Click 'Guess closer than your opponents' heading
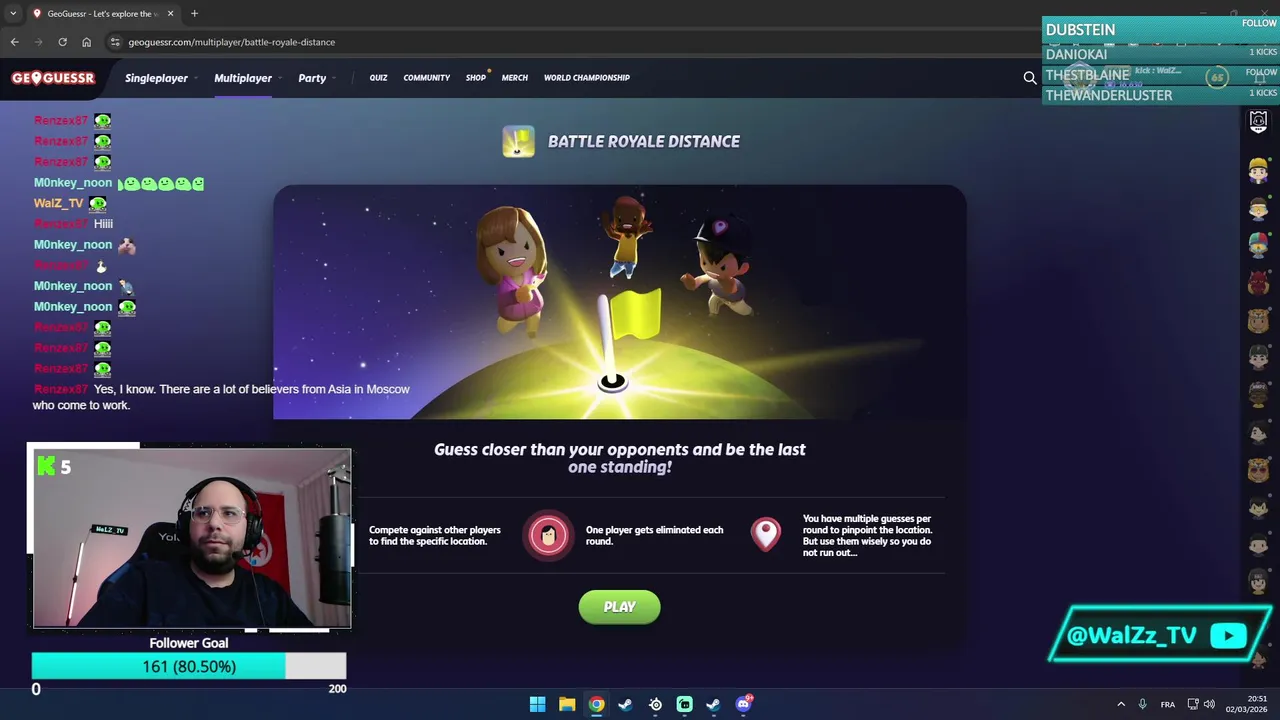 (620, 458)
